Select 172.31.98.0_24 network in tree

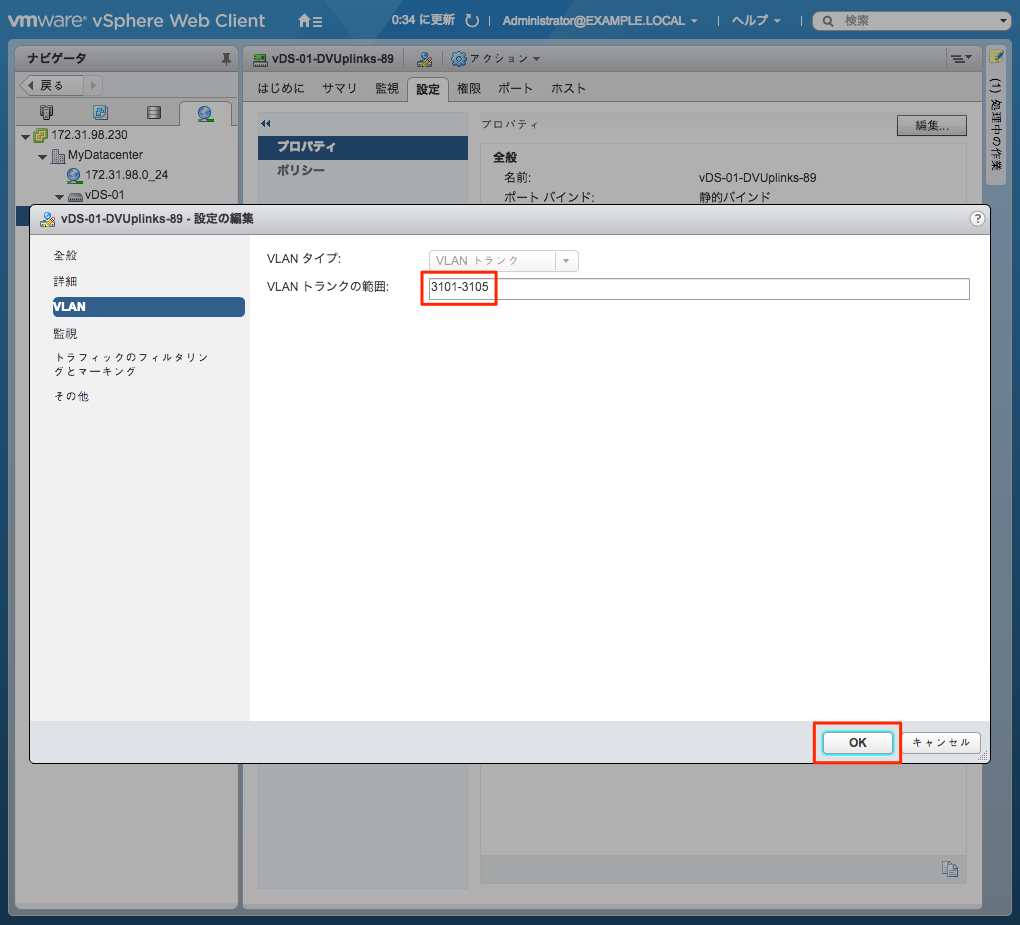pyautogui.click(x=126, y=175)
